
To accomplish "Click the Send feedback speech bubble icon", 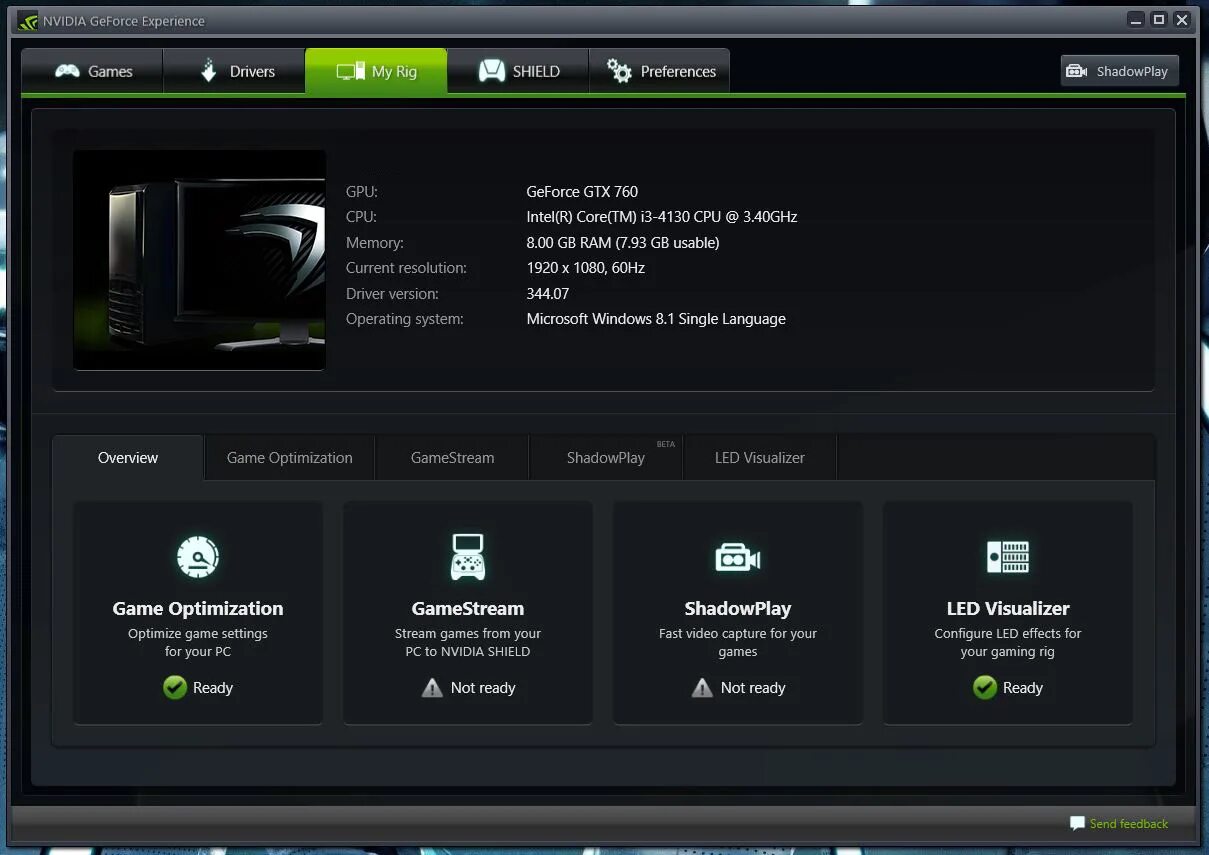I will tap(1077, 823).
